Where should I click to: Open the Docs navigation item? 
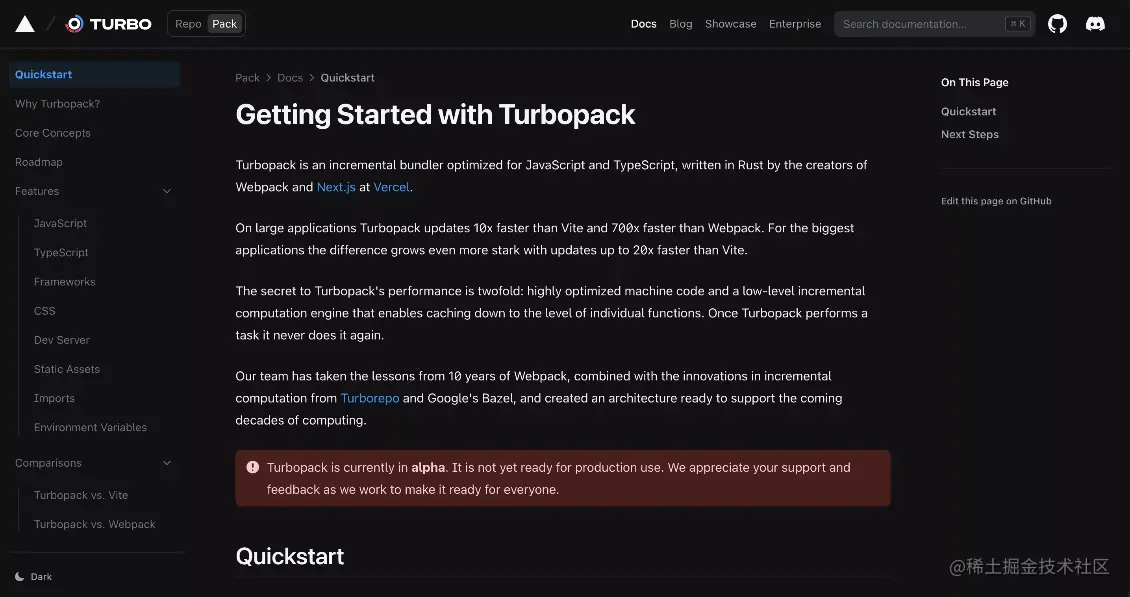[x=644, y=24]
